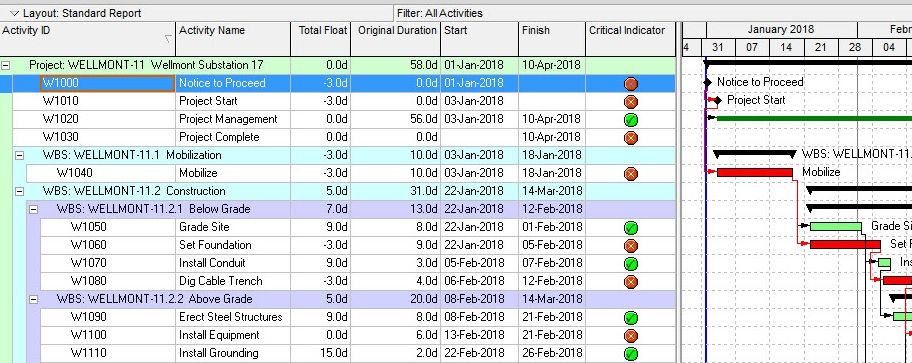The image size is (912, 363).
Task: Click red critical indicator for Project Complete
Action: (x=630, y=138)
